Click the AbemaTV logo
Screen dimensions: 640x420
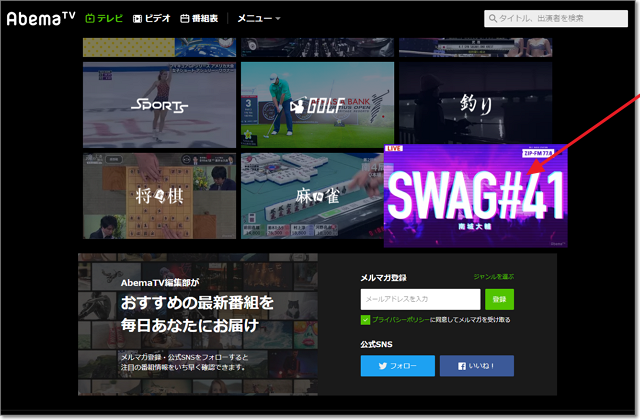click(39, 17)
